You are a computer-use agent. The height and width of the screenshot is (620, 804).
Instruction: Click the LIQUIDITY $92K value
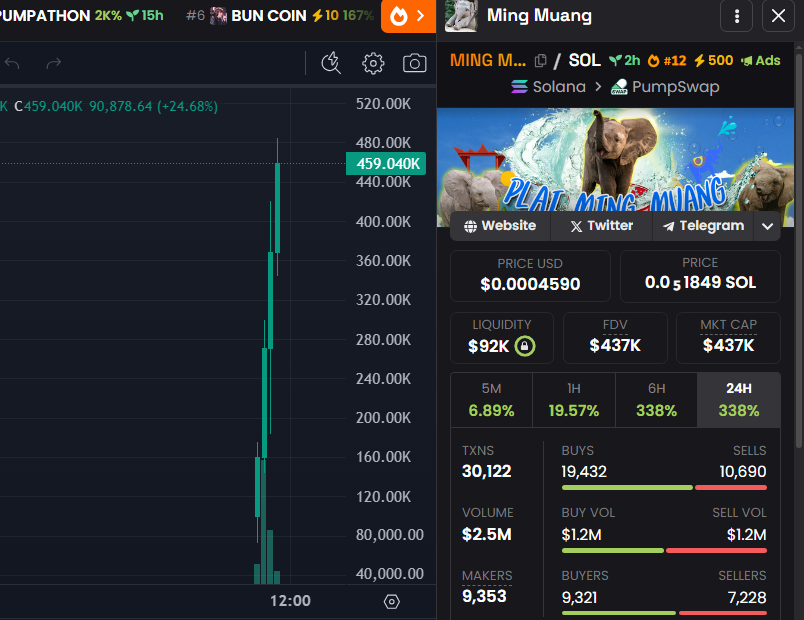click(x=488, y=346)
